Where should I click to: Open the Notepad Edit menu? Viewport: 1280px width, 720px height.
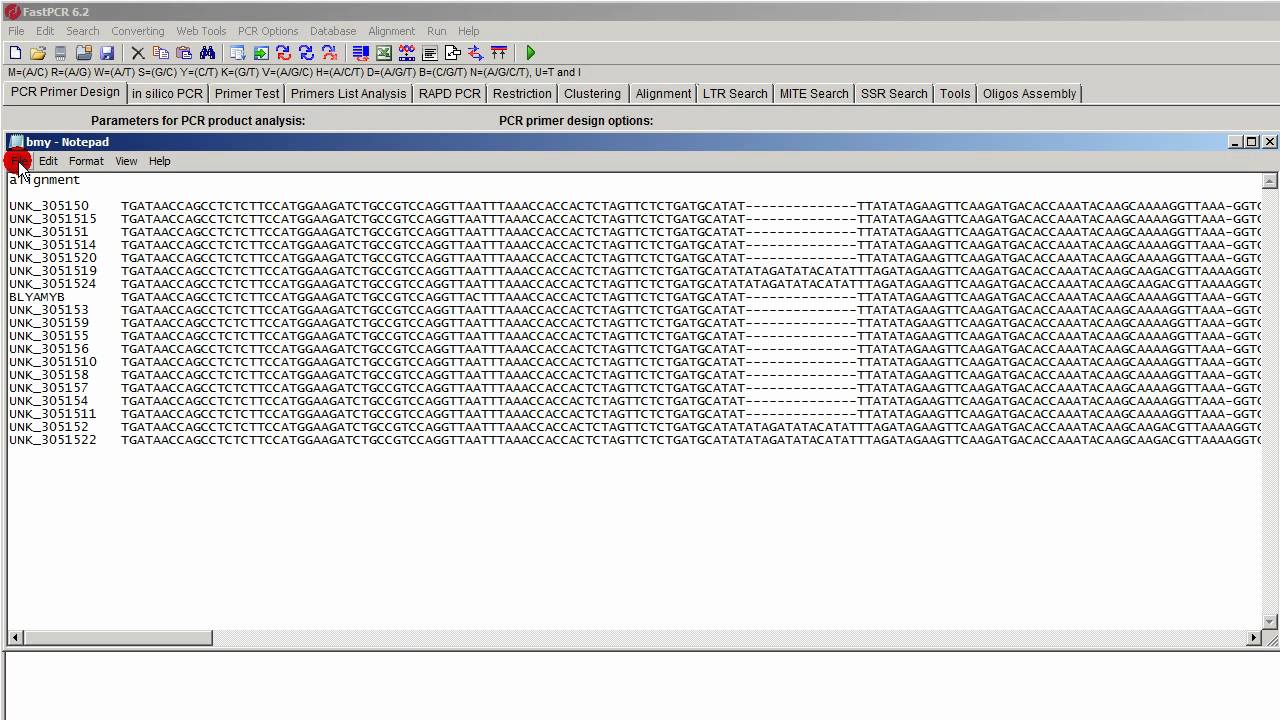tap(48, 161)
